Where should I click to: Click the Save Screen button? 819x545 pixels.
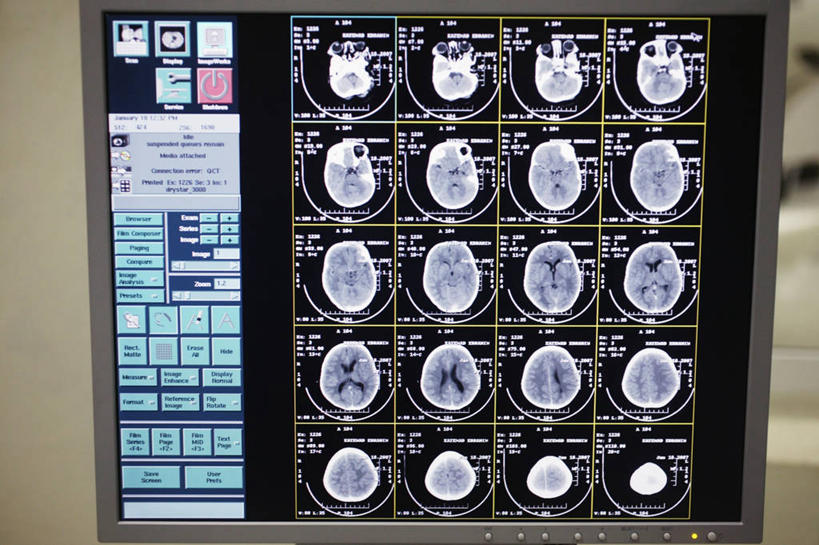tap(151, 477)
